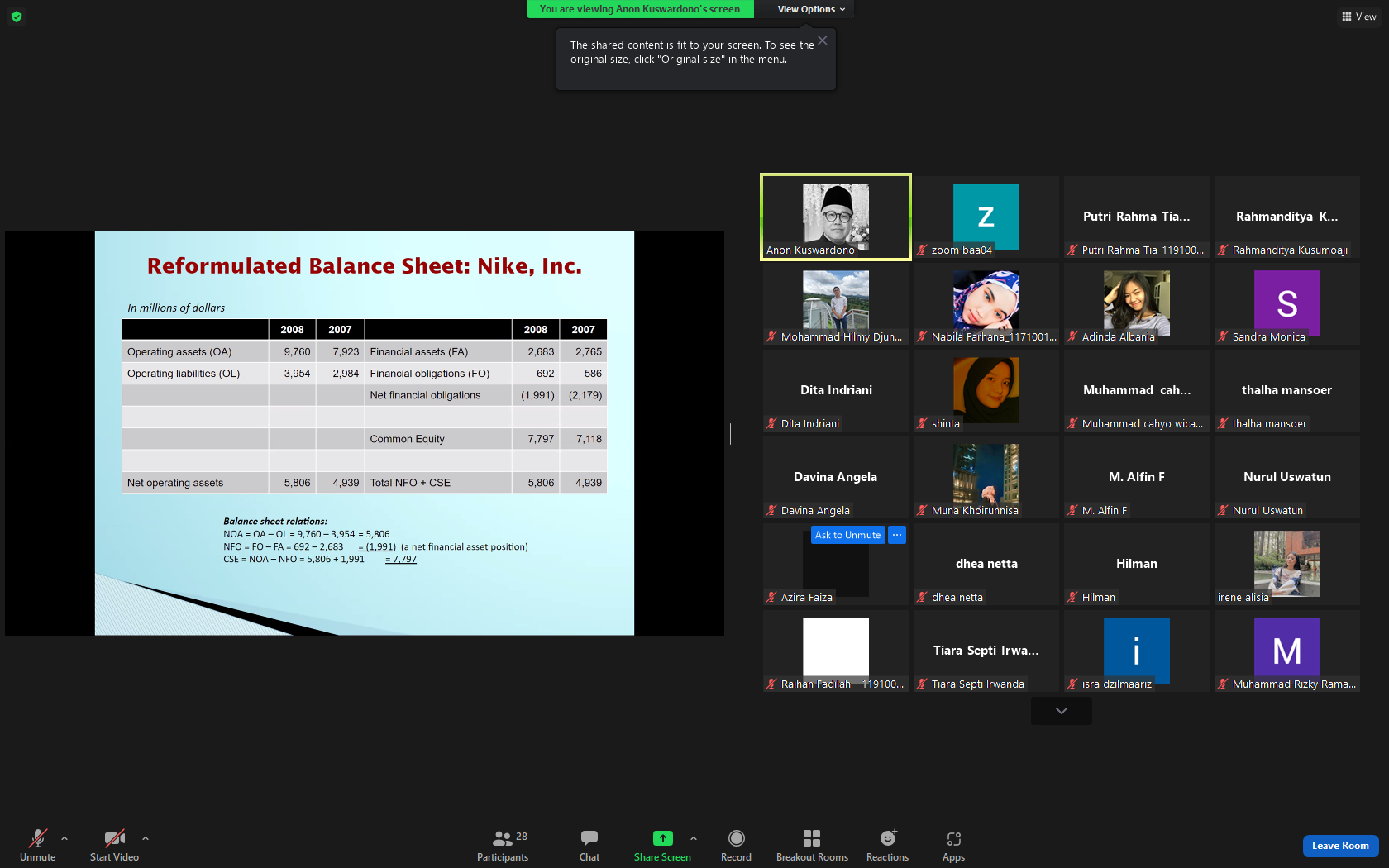1389x868 pixels.
Task: Click the muted microphone icon on Davina Angela's label
Action: coord(771,510)
